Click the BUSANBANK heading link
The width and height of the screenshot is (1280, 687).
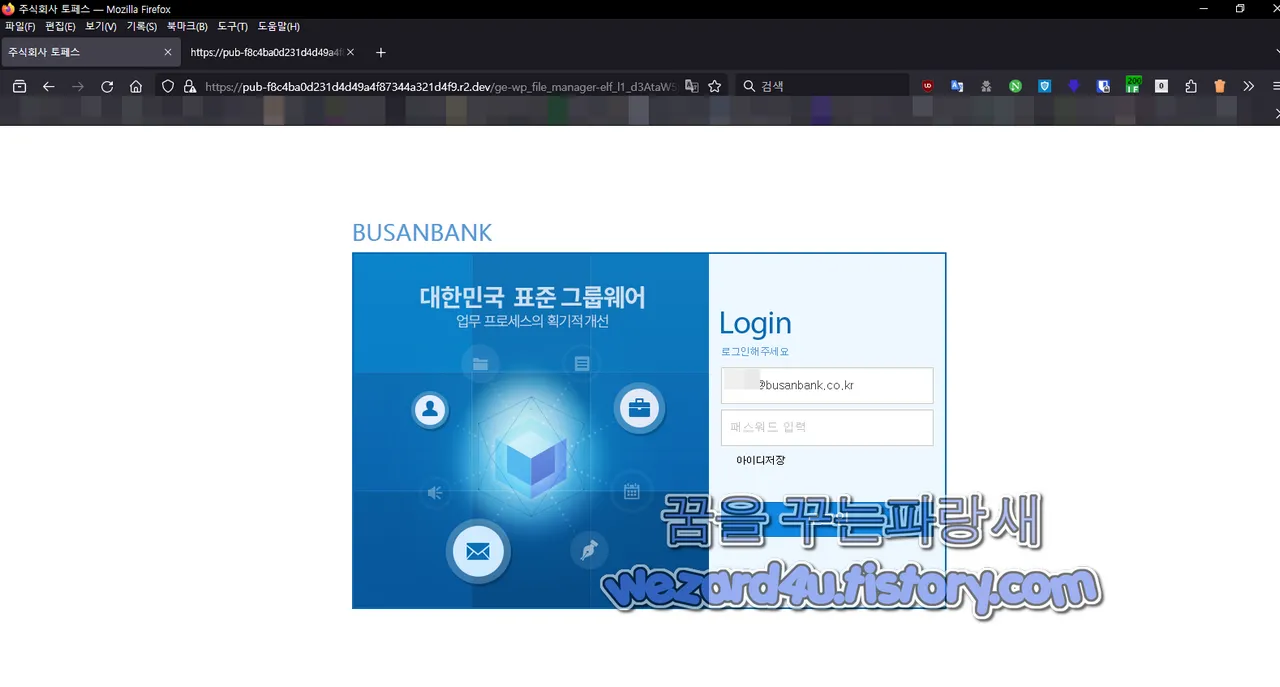[422, 232]
